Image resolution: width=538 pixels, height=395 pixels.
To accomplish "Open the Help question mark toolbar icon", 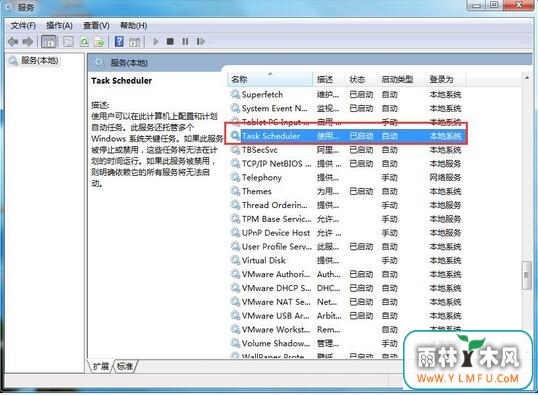I will pos(119,42).
